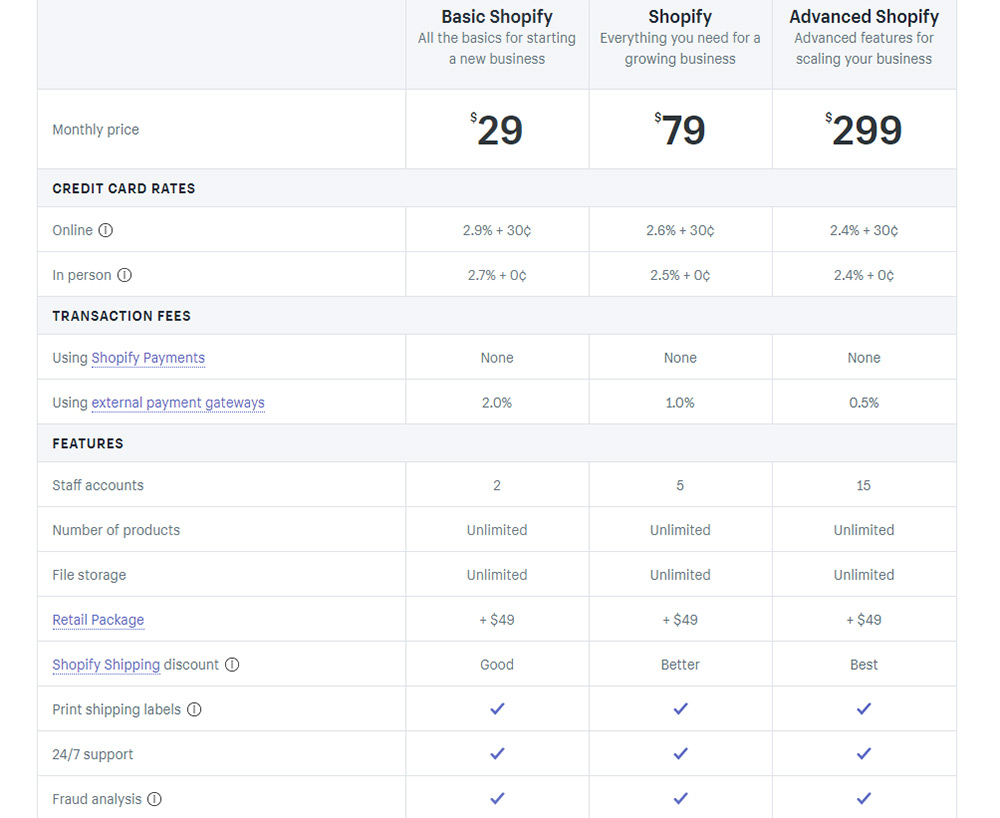1000x818 pixels.
Task: Click the Print shipping labels row label
Action: [117, 710]
